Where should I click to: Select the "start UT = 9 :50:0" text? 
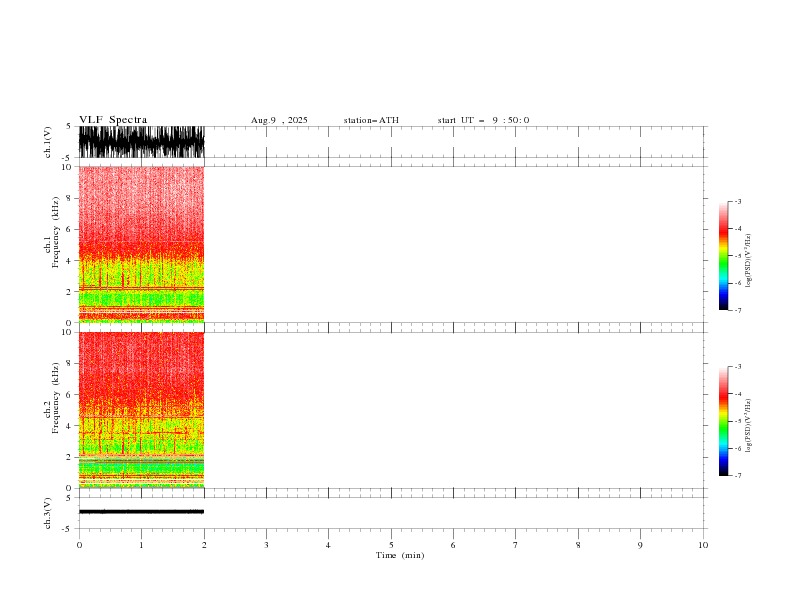click(483, 120)
